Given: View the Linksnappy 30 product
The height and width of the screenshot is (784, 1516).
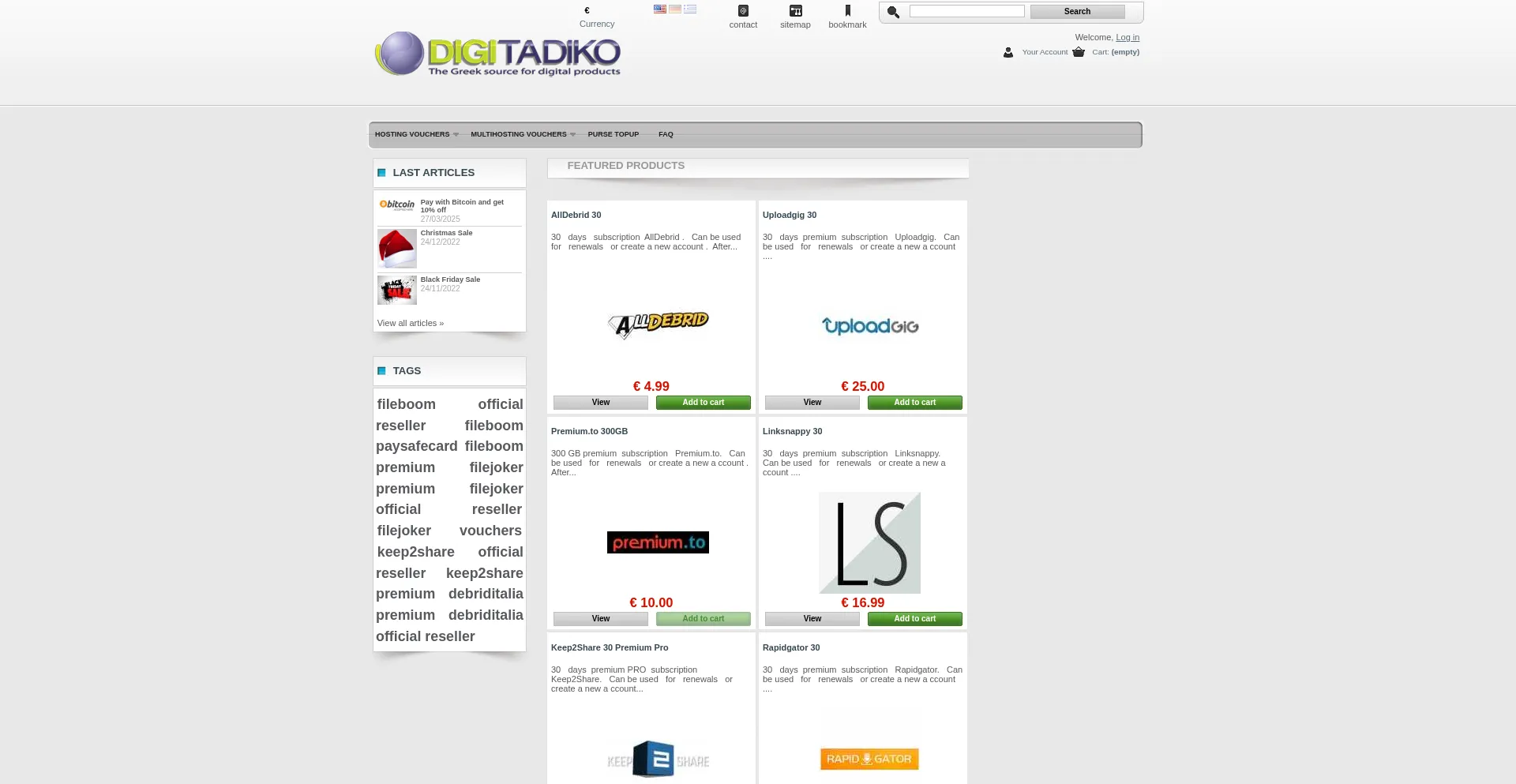Looking at the screenshot, I should [x=812, y=619].
